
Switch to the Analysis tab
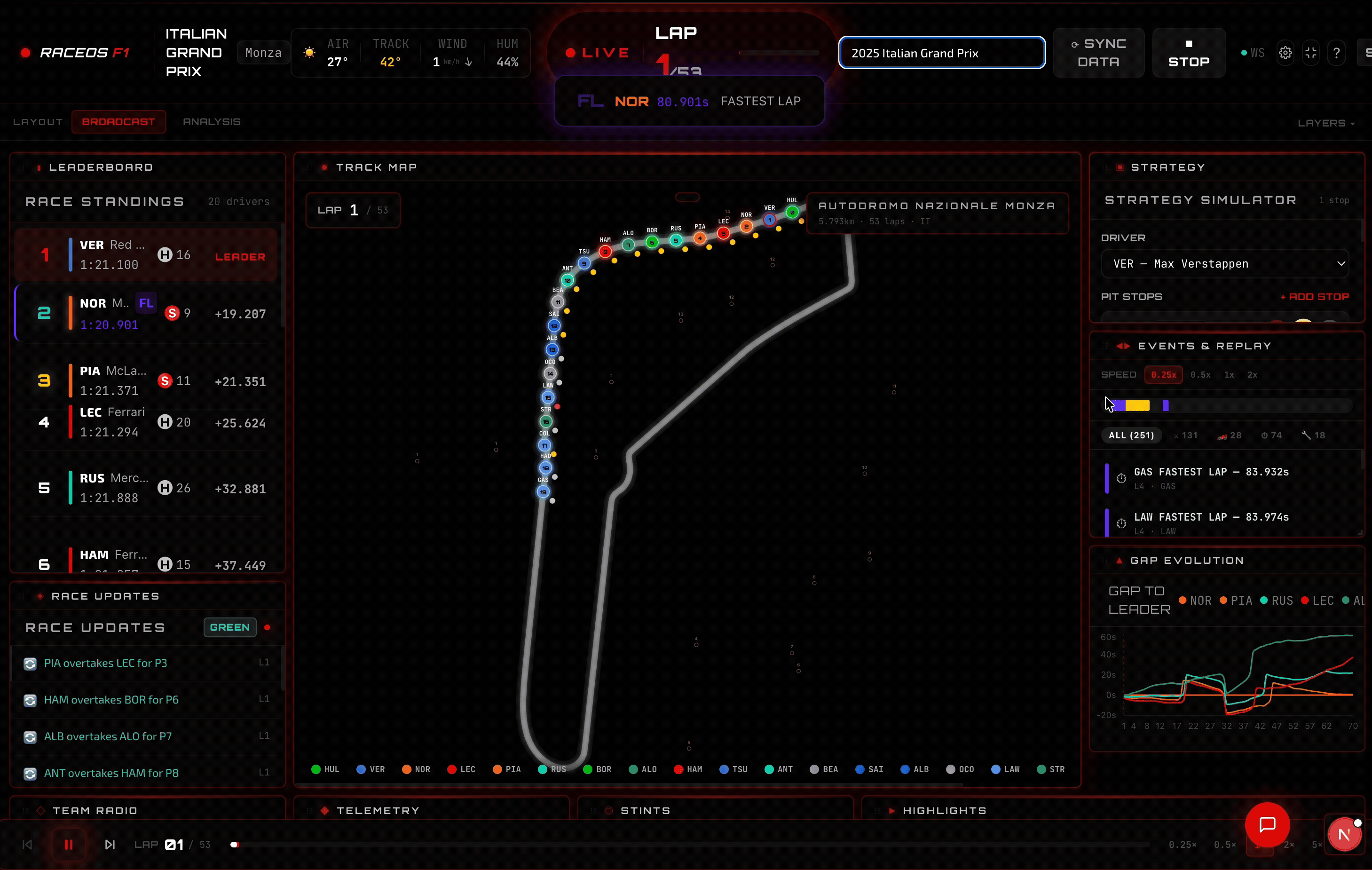coord(212,122)
